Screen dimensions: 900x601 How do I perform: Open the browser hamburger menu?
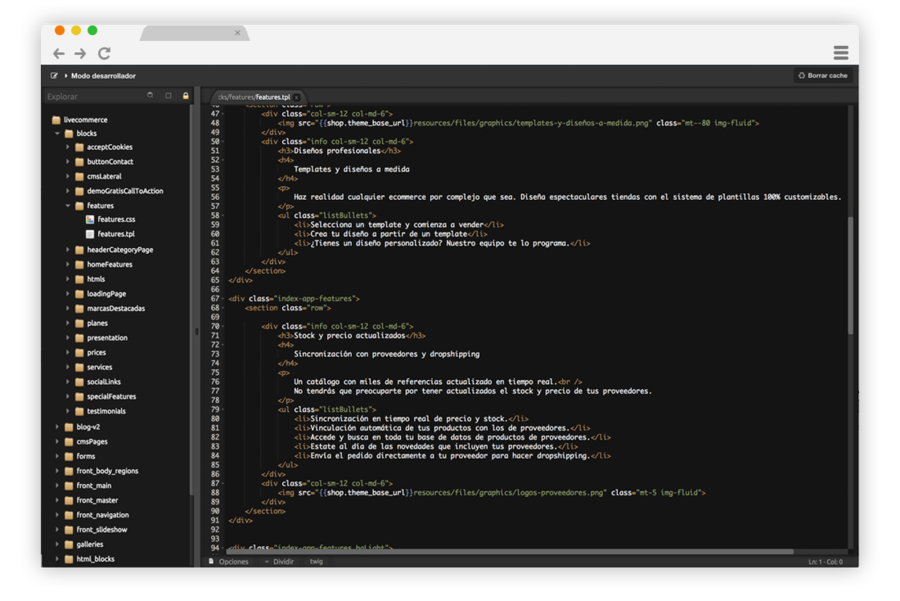click(841, 53)
